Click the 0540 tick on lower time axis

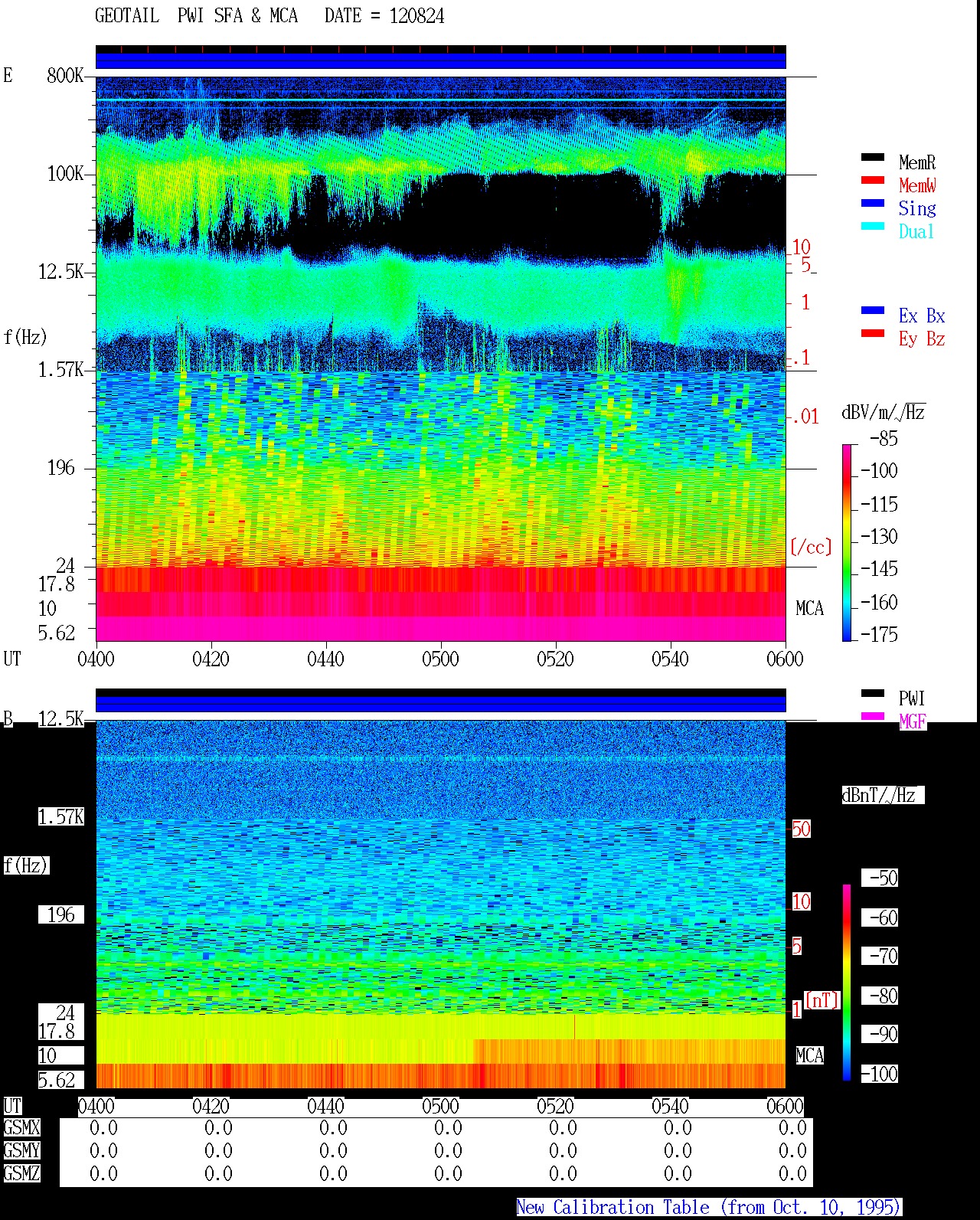pos(670,1106)
